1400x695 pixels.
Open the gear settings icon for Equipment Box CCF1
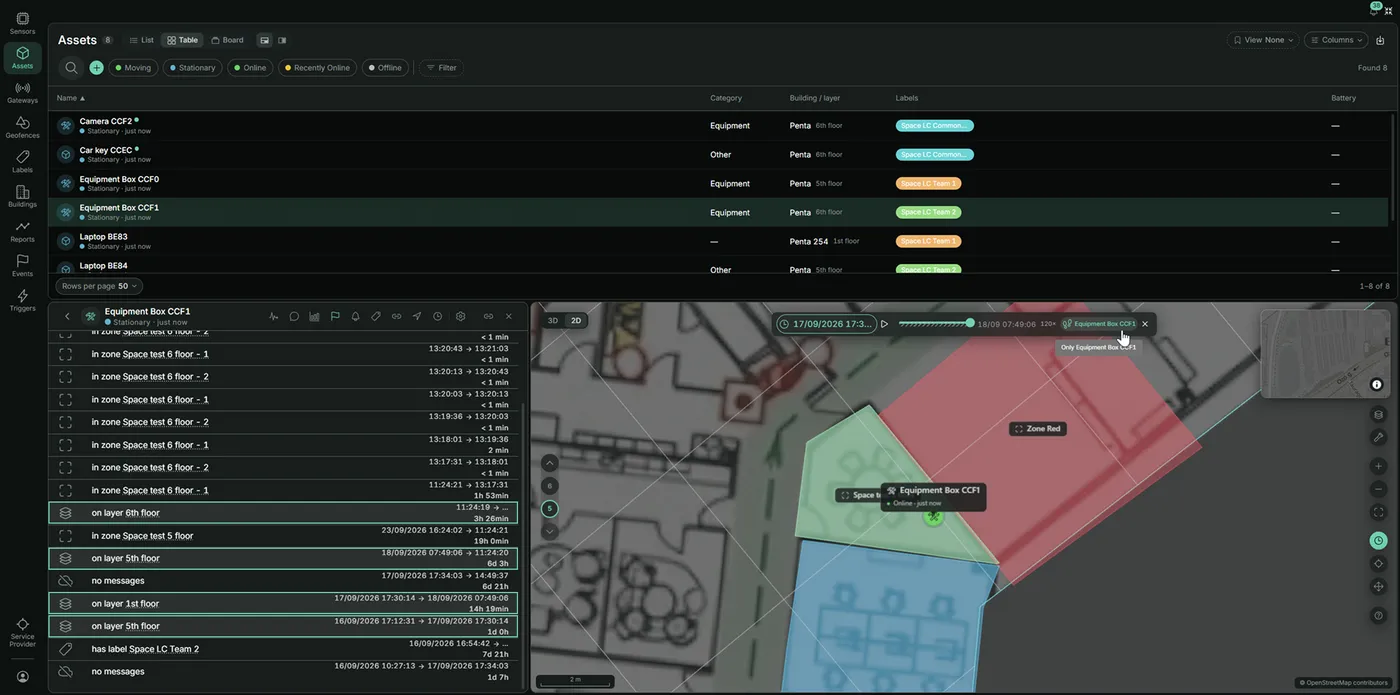[x=460, y=316]
